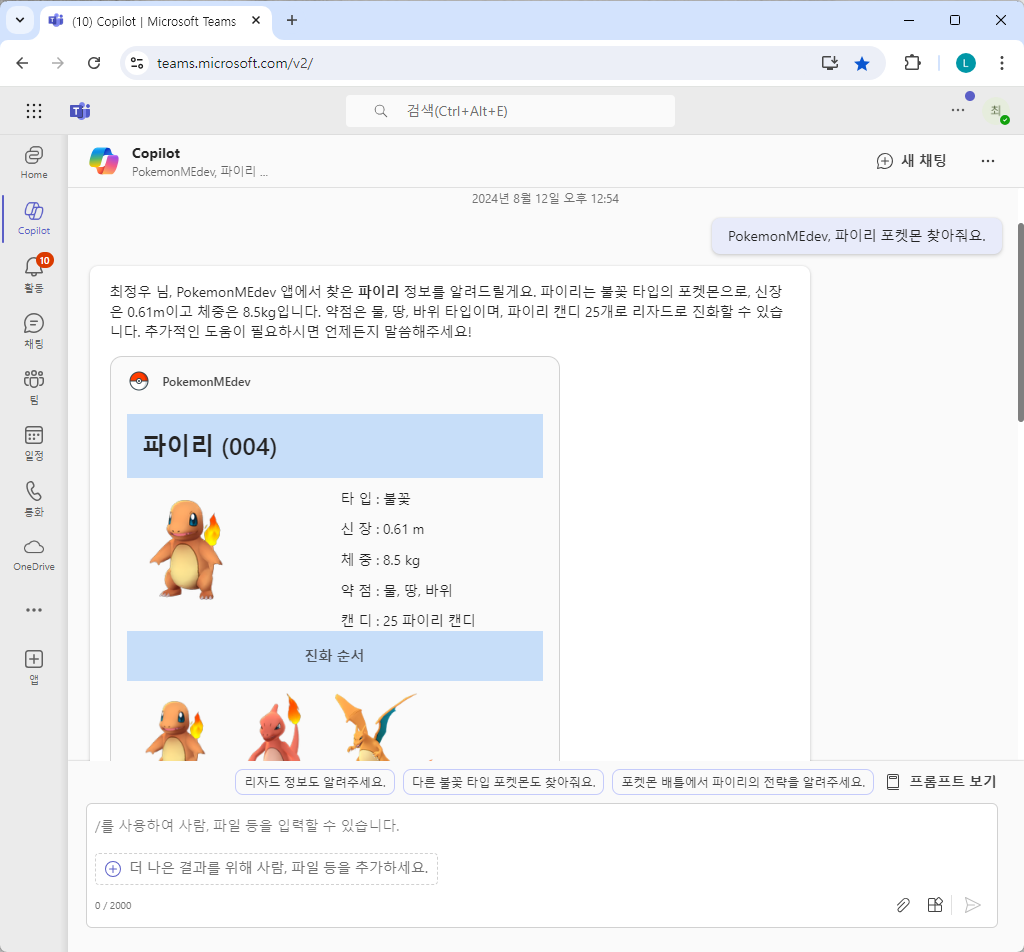Click the sent message PokemonMEdev, 파이리 포켓몬 찾아줘요
1024x952 pixels.
point(857,236)
